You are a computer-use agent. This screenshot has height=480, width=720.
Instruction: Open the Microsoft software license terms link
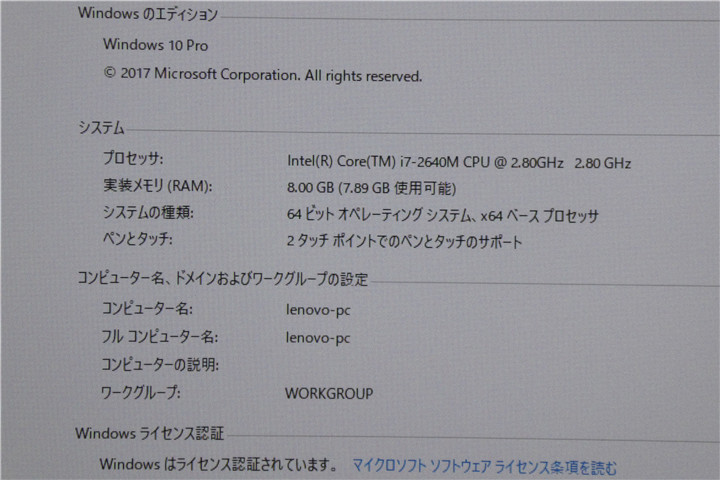tap(484, 467)
